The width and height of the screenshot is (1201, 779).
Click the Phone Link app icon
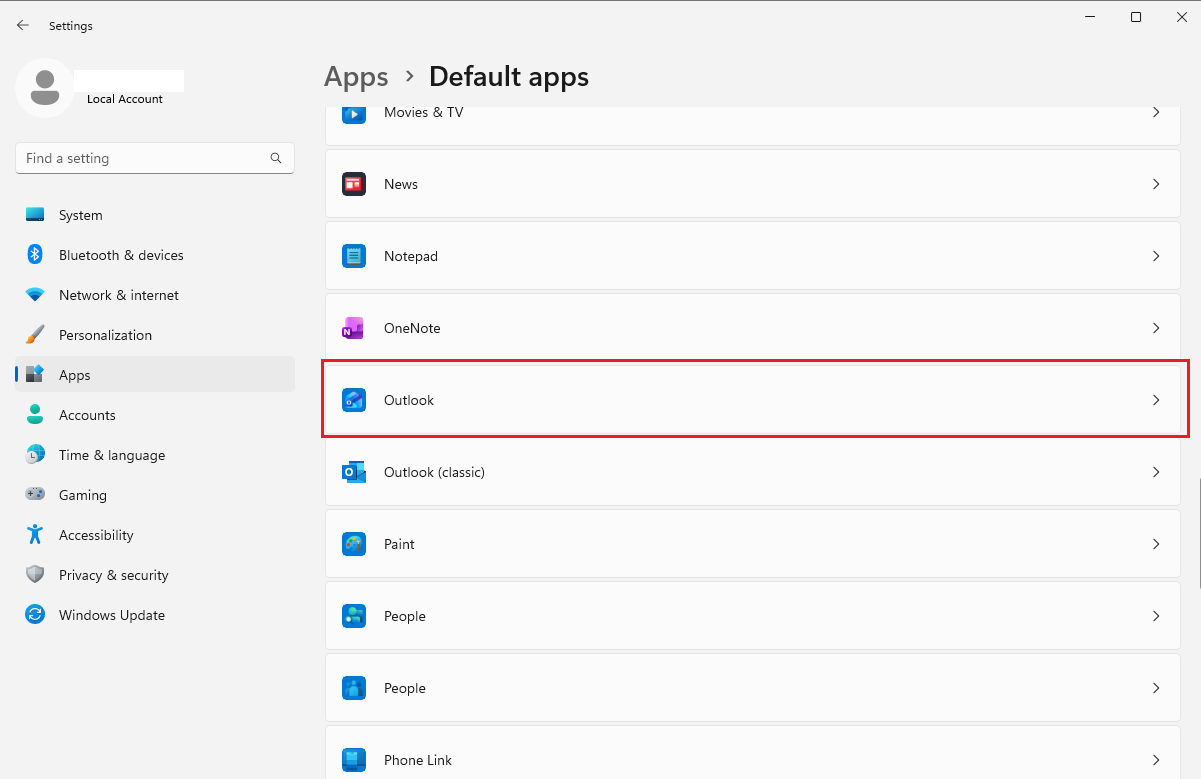[354, 760]
